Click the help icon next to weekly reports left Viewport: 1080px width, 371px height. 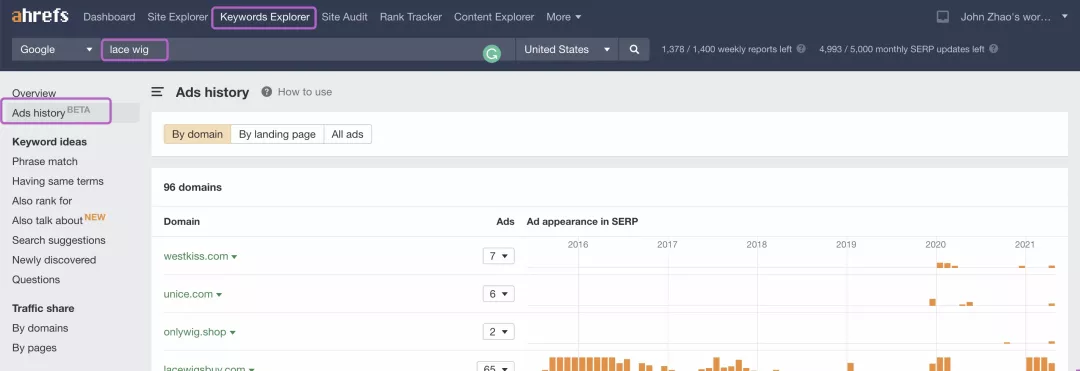pos(801,50)
